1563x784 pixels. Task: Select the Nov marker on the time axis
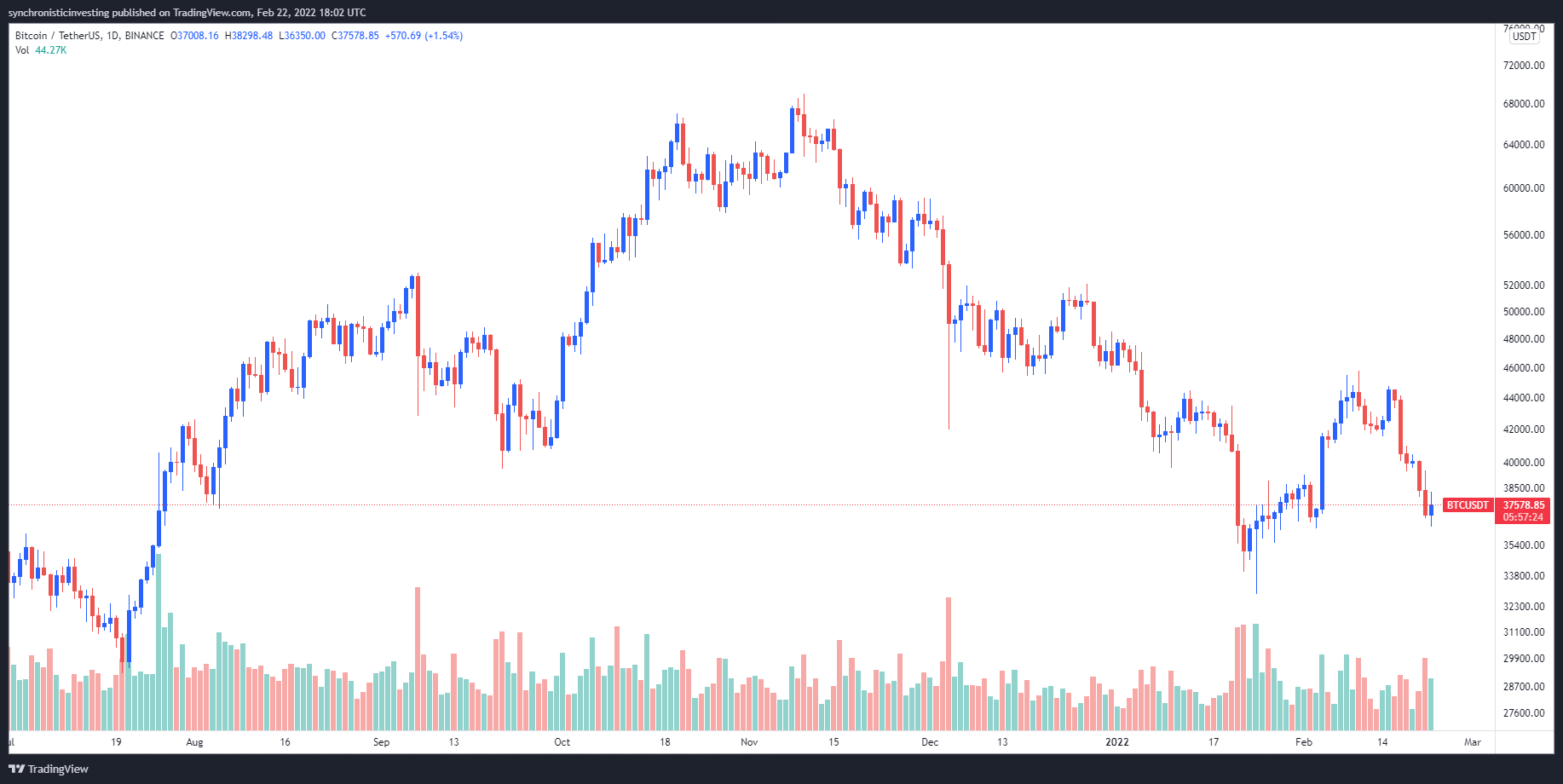[x=749, y=742]
